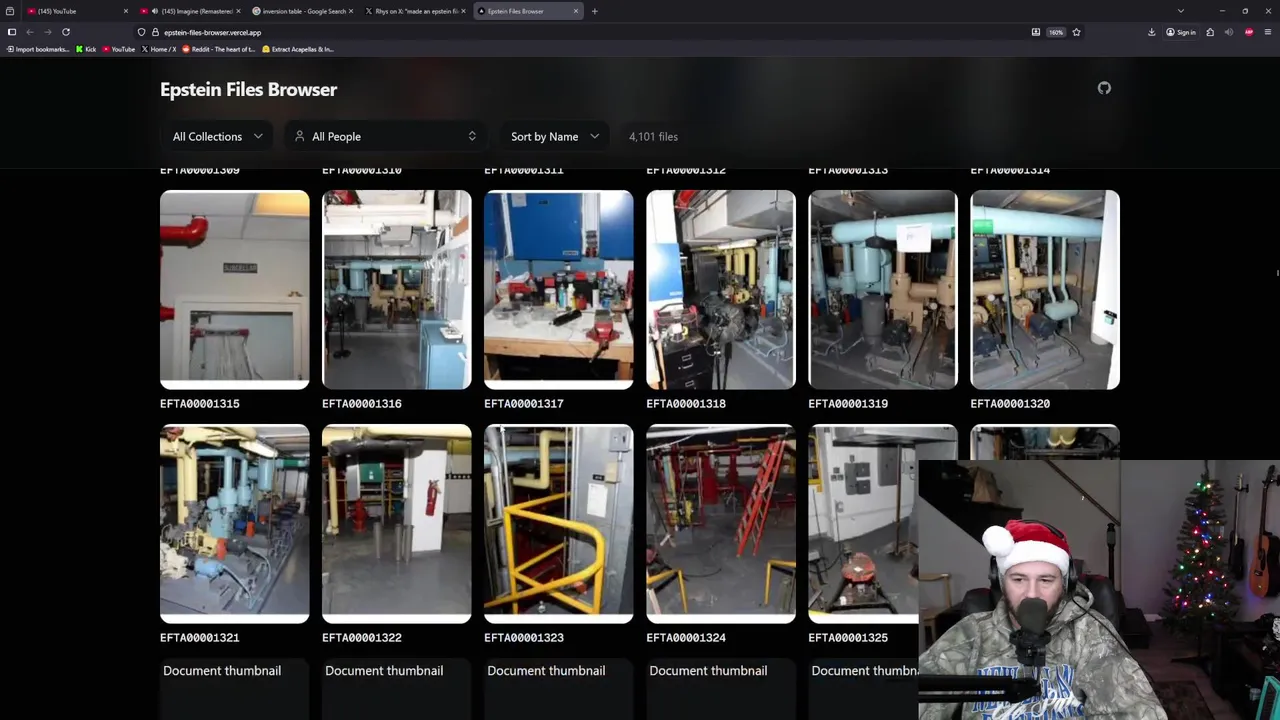
Task: Click the 4,101 files count text
Action: pyautogui.click(x=653, y=136)
